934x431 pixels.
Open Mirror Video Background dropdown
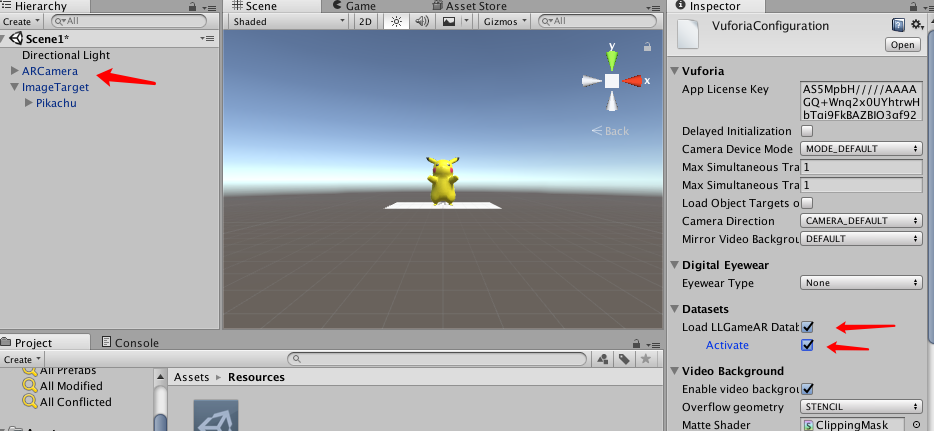(x=861, y=239)
